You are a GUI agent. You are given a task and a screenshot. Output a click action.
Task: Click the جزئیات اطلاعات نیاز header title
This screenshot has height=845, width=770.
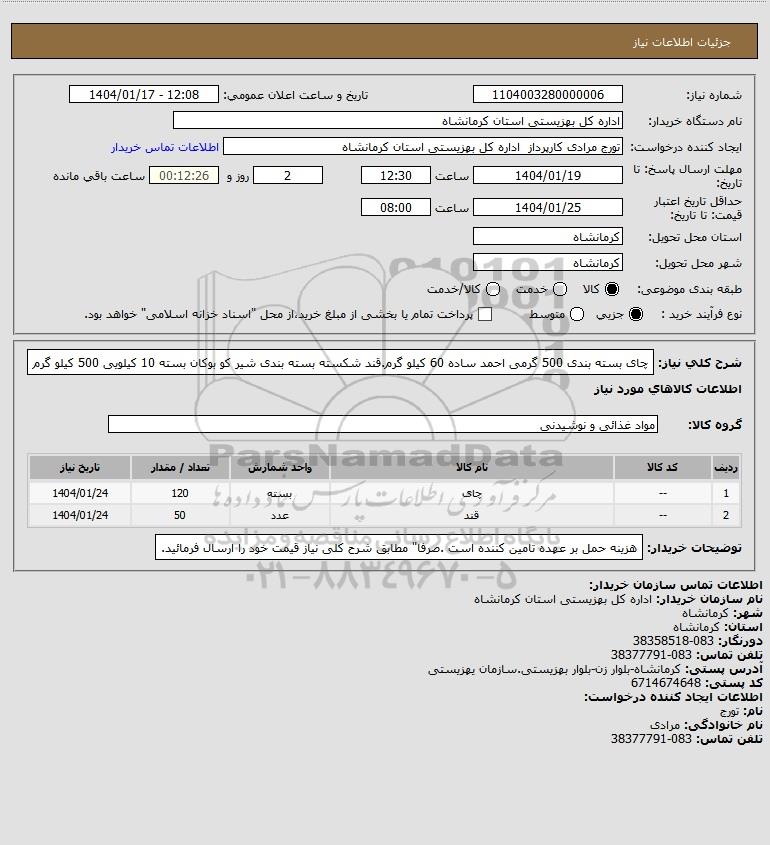pyautogui.click(x=682, y=42)
